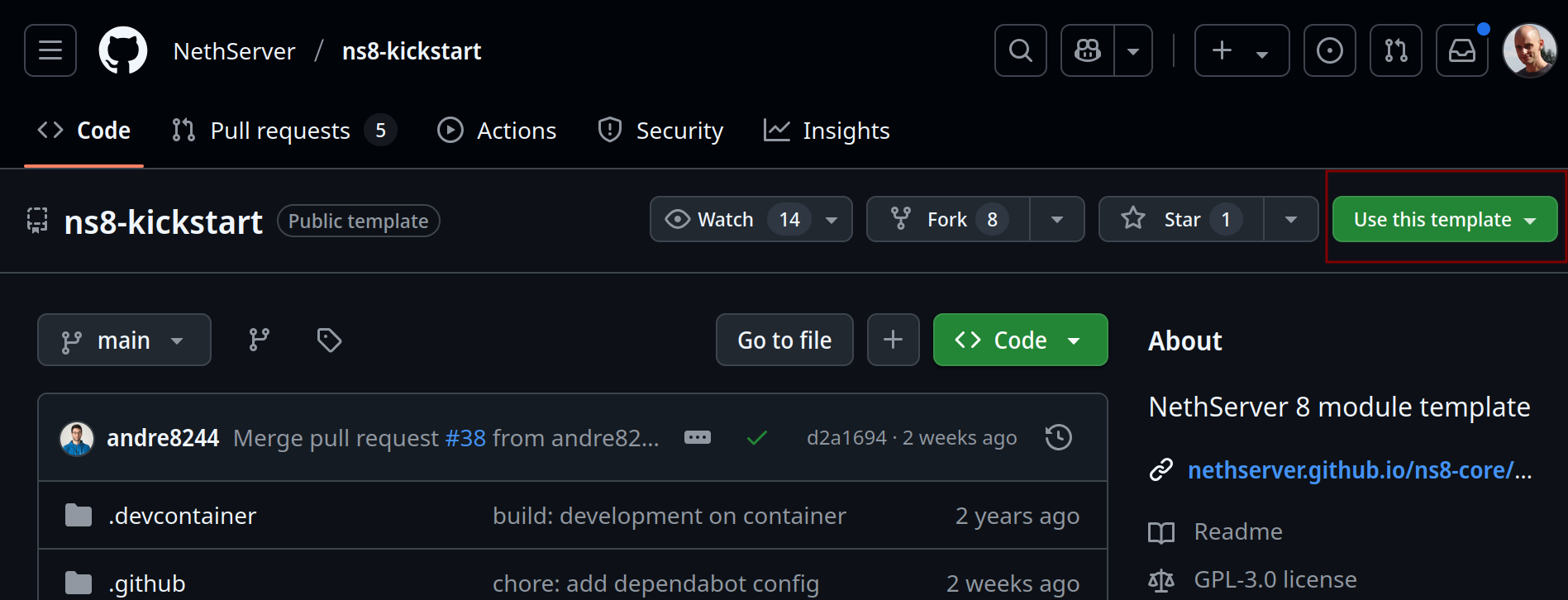Open GPL-3.0 license link
The image size is (1568, 600).
(x=1275, y=579)
